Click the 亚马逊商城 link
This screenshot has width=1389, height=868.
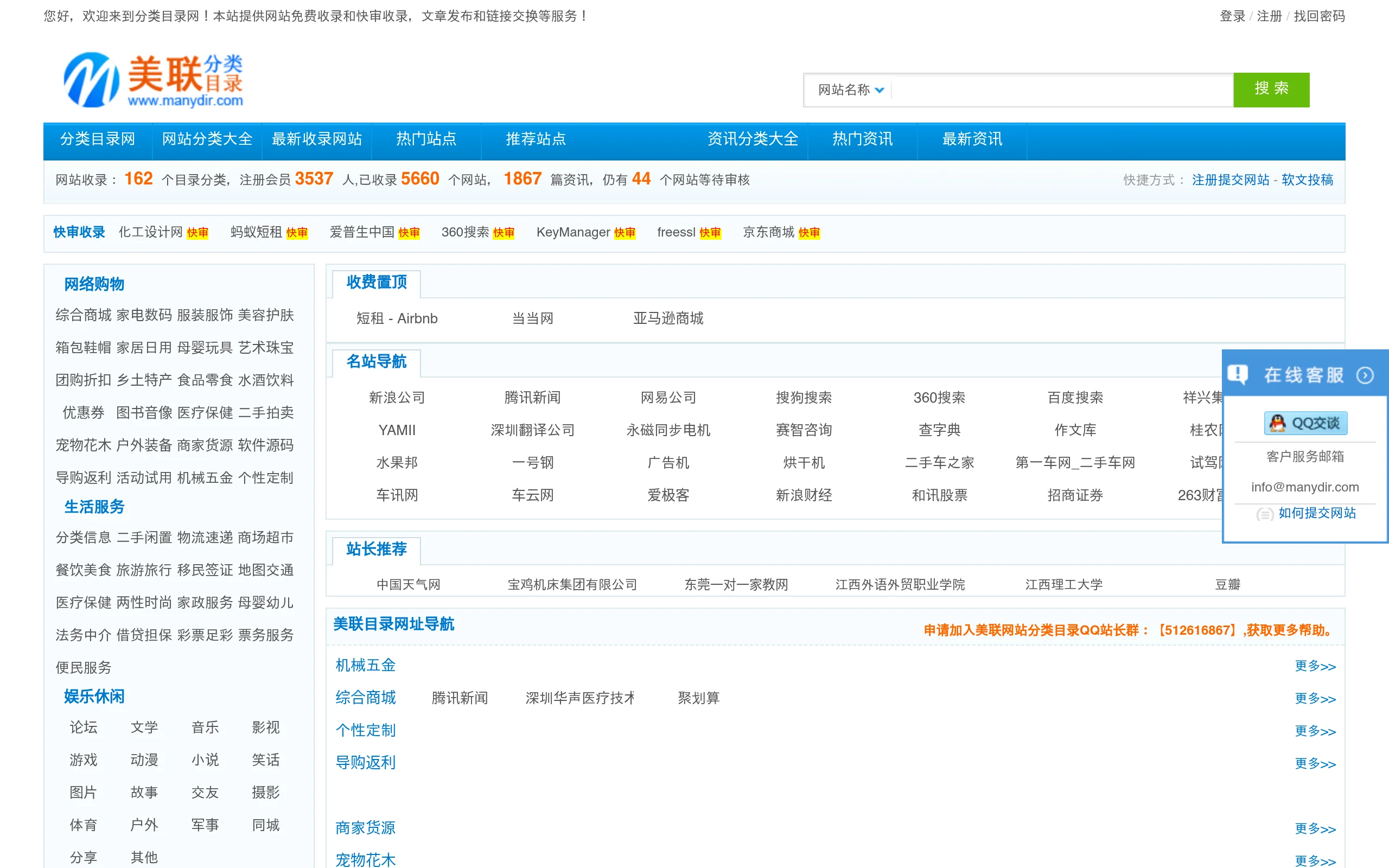668,318
